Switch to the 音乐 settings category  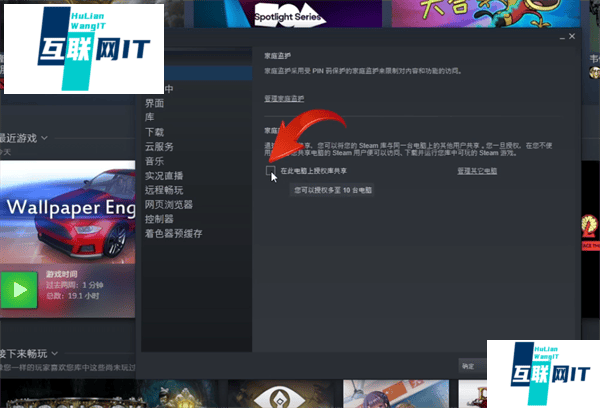[154, 161]
